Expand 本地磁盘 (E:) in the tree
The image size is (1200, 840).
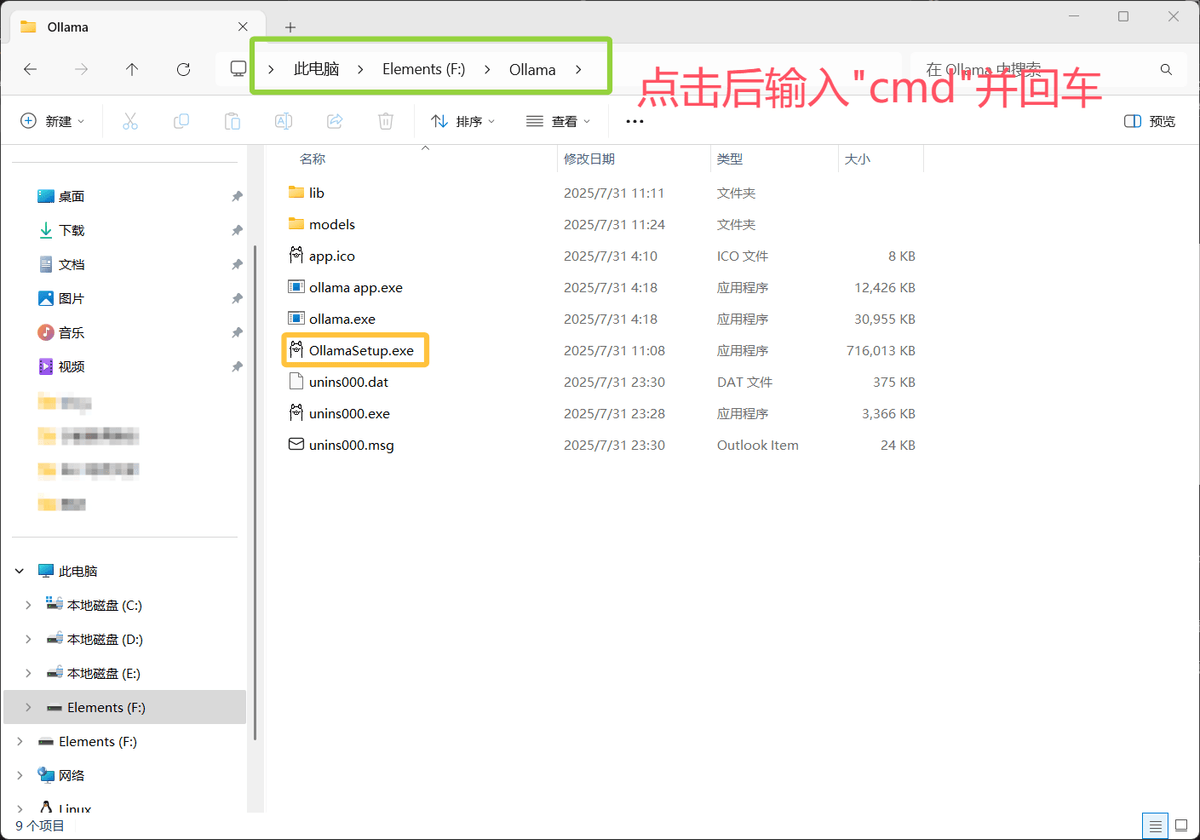click(28, 673)
